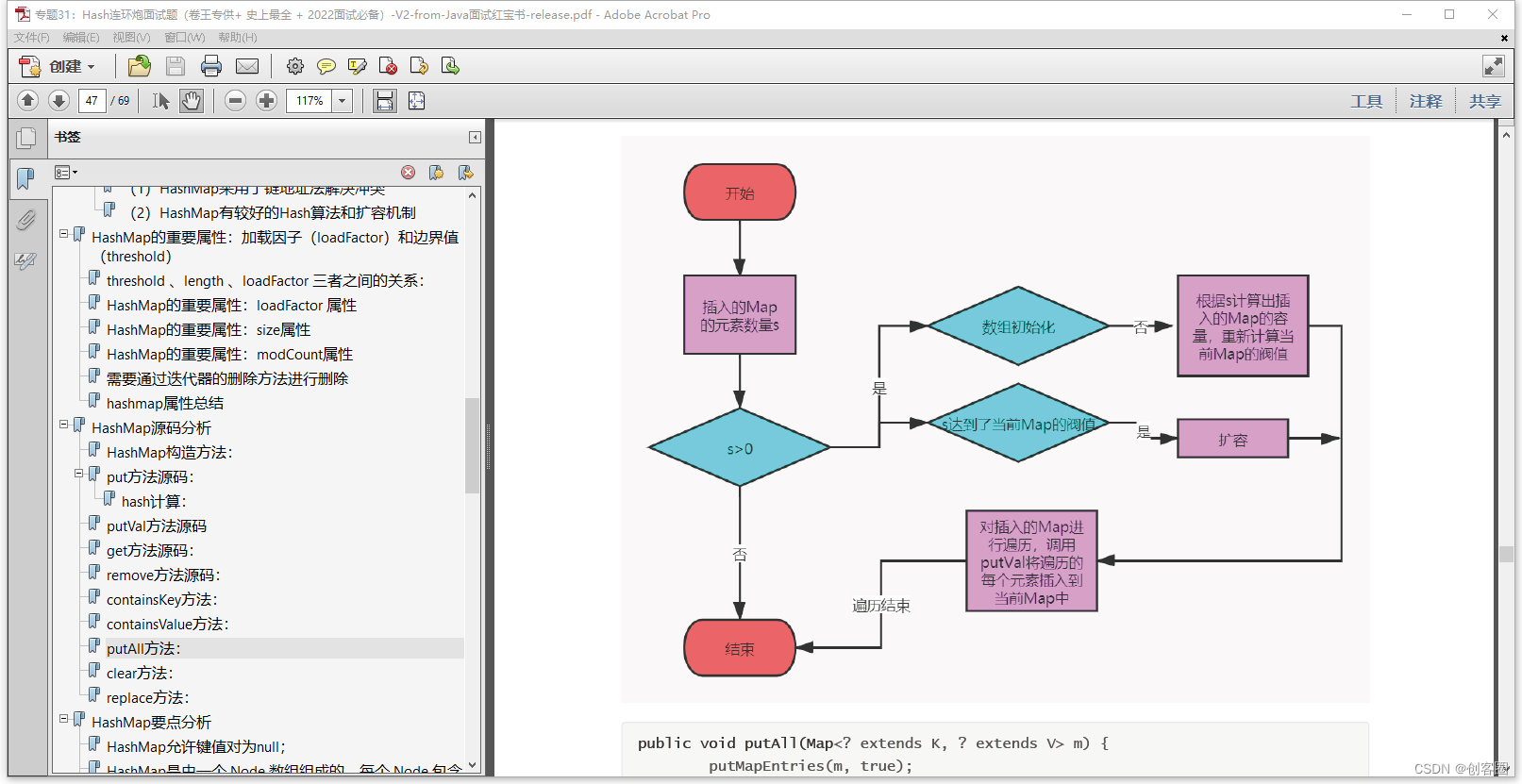Viewport: 1522px width, 784px height.
Task: Select bookmark HashMap的重要属性: modCount属性
Action: tap(229, 355)
